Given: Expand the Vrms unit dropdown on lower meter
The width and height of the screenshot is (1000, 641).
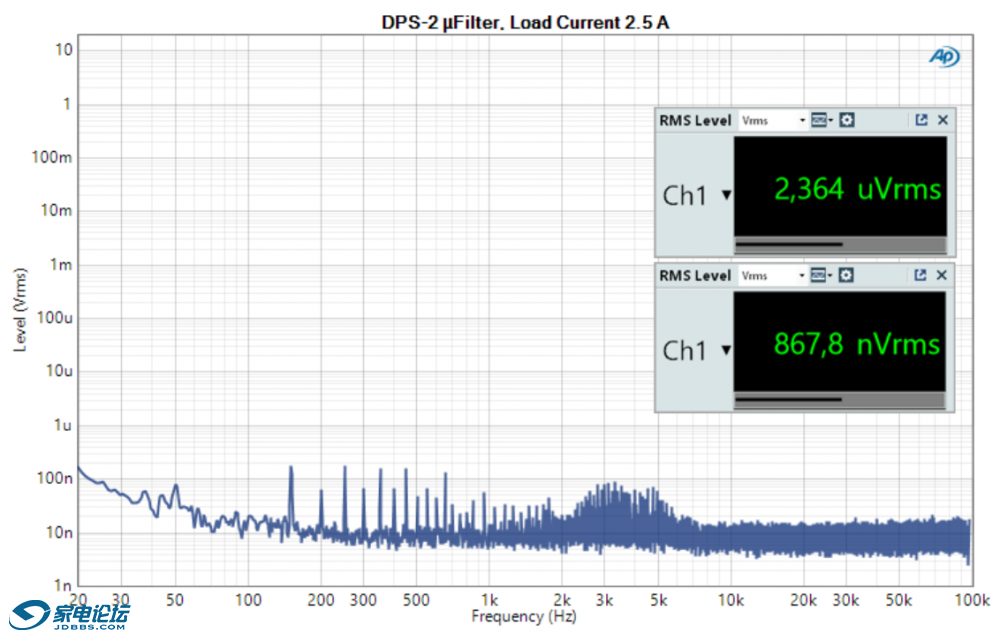Looking at the screenshot, I should (x=802, y=275).
